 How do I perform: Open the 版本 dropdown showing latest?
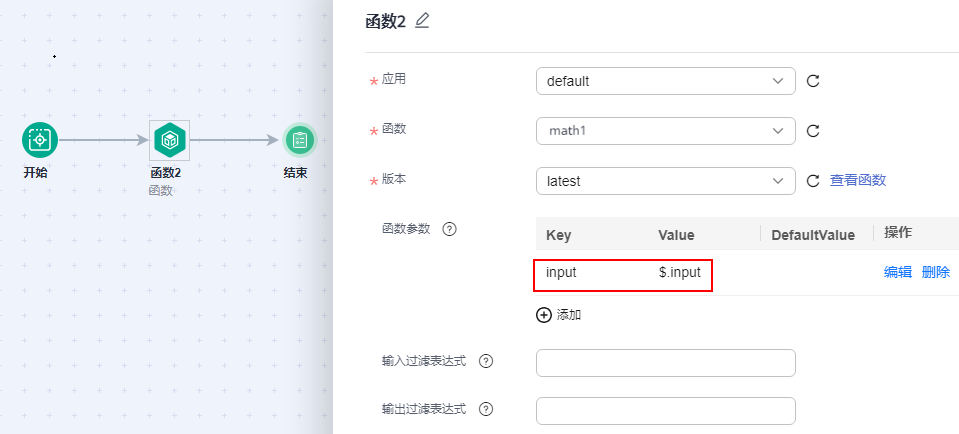click(665, 181)
